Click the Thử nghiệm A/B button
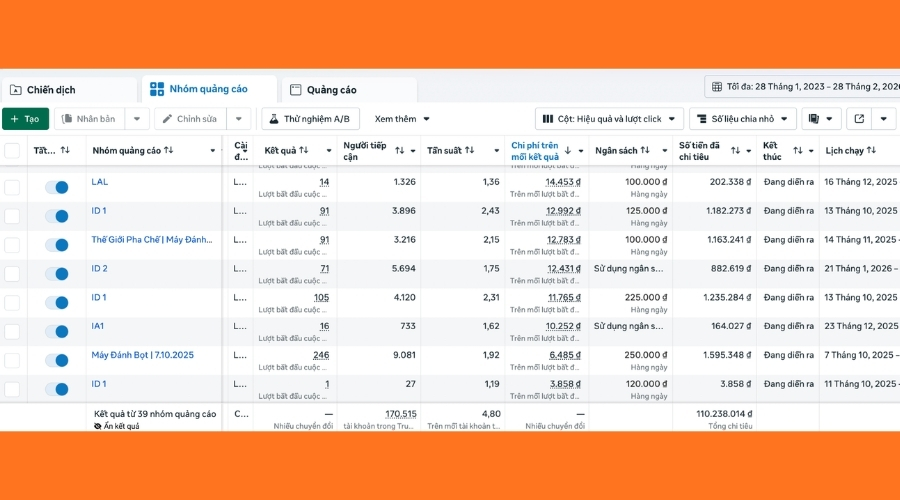The height and width of the screenshot is (500, 900). [x=310, y=119]
